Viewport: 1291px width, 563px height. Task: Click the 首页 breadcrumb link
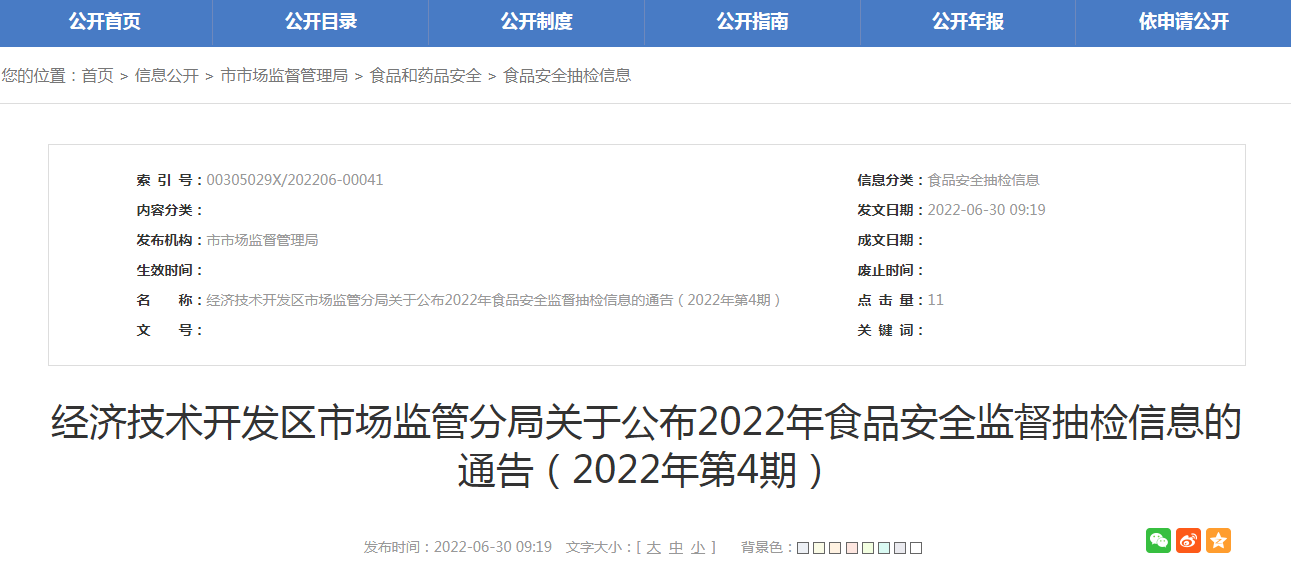(98, 76)
